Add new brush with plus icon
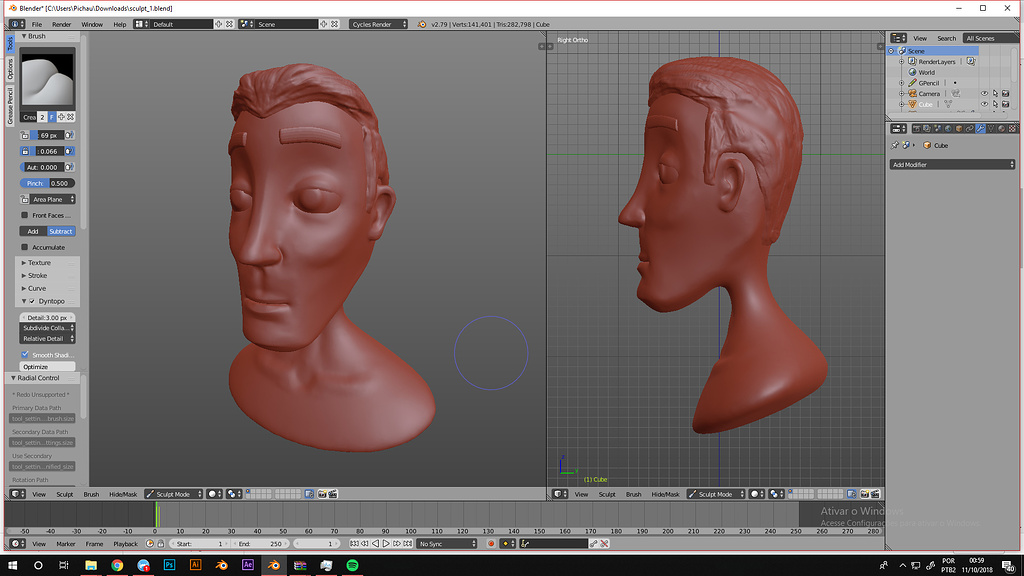This screenshot has width=1024, height=576. (61, 117)
